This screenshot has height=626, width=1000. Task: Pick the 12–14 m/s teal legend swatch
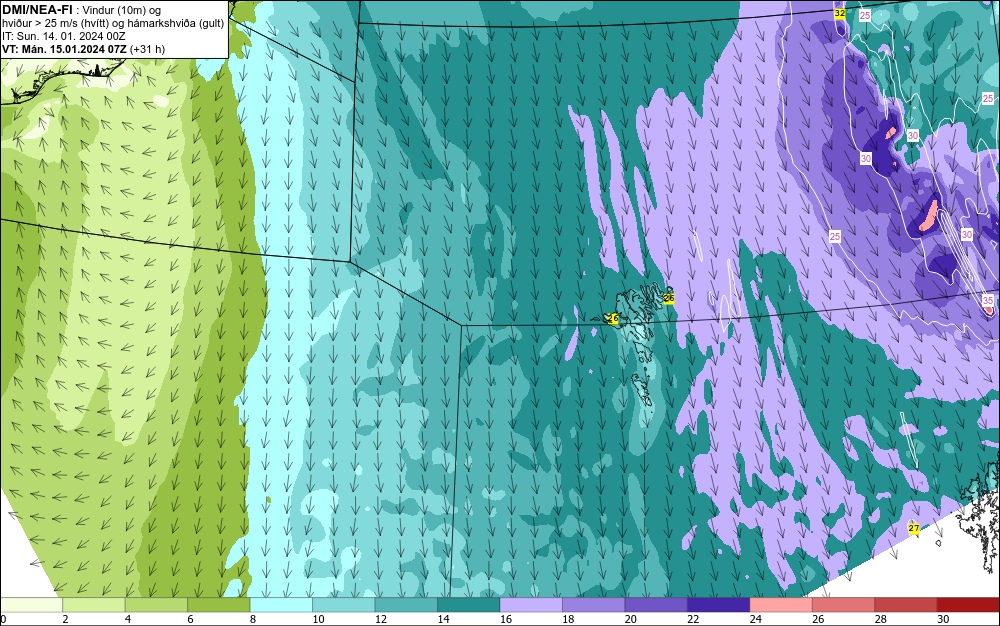coord(406,605)
